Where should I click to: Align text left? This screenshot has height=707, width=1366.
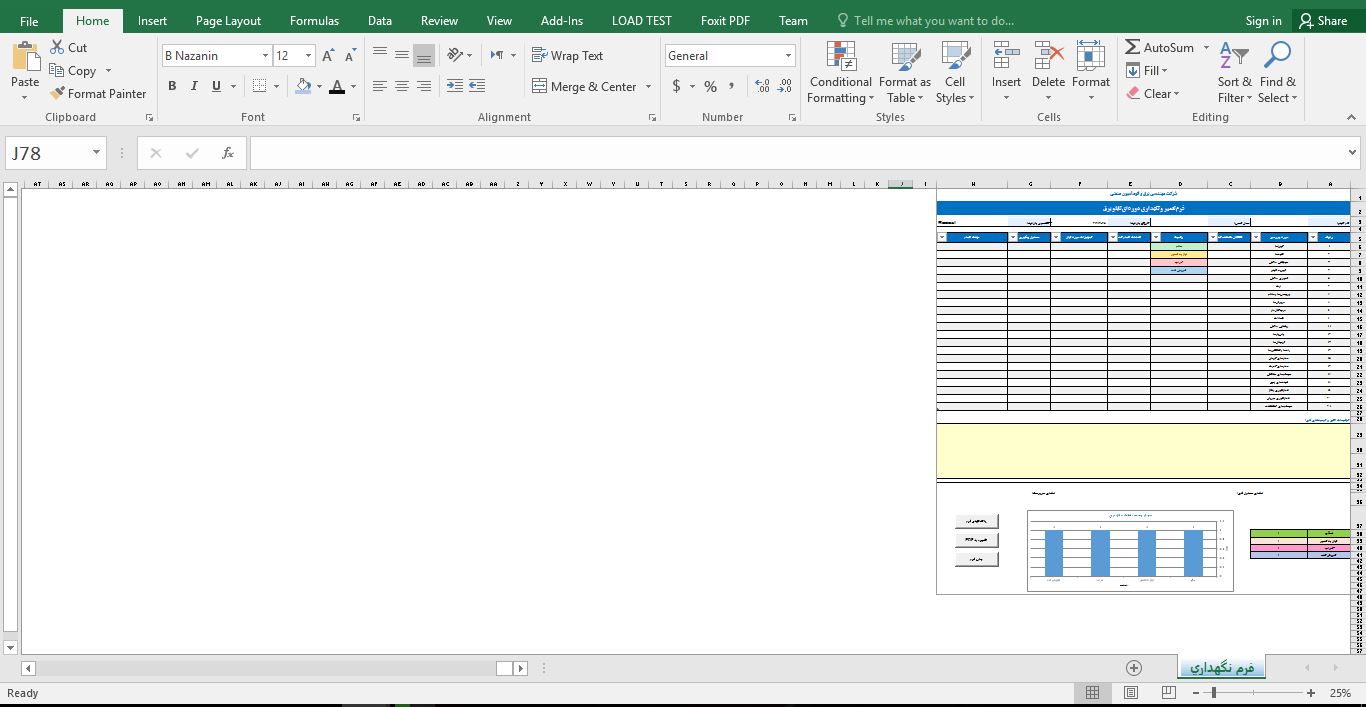point(379,86)
